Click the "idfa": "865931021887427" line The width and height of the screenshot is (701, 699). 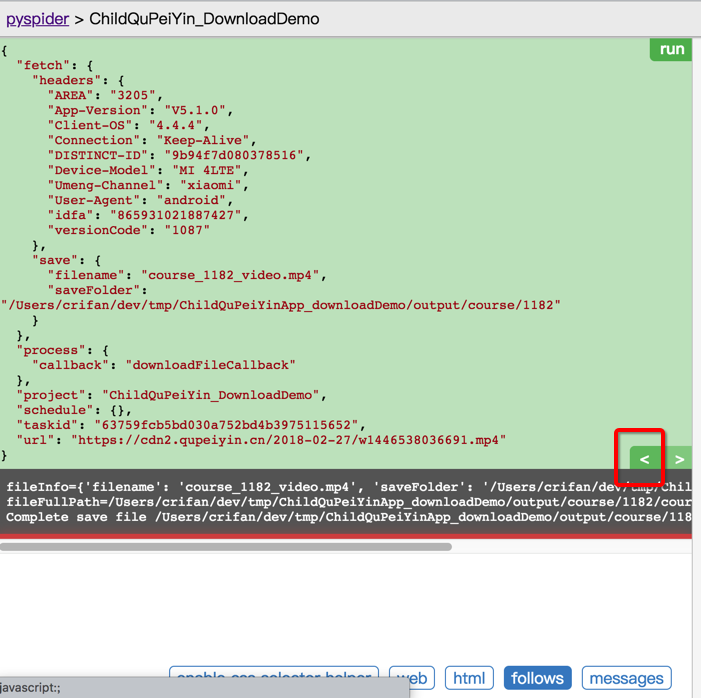148,215
